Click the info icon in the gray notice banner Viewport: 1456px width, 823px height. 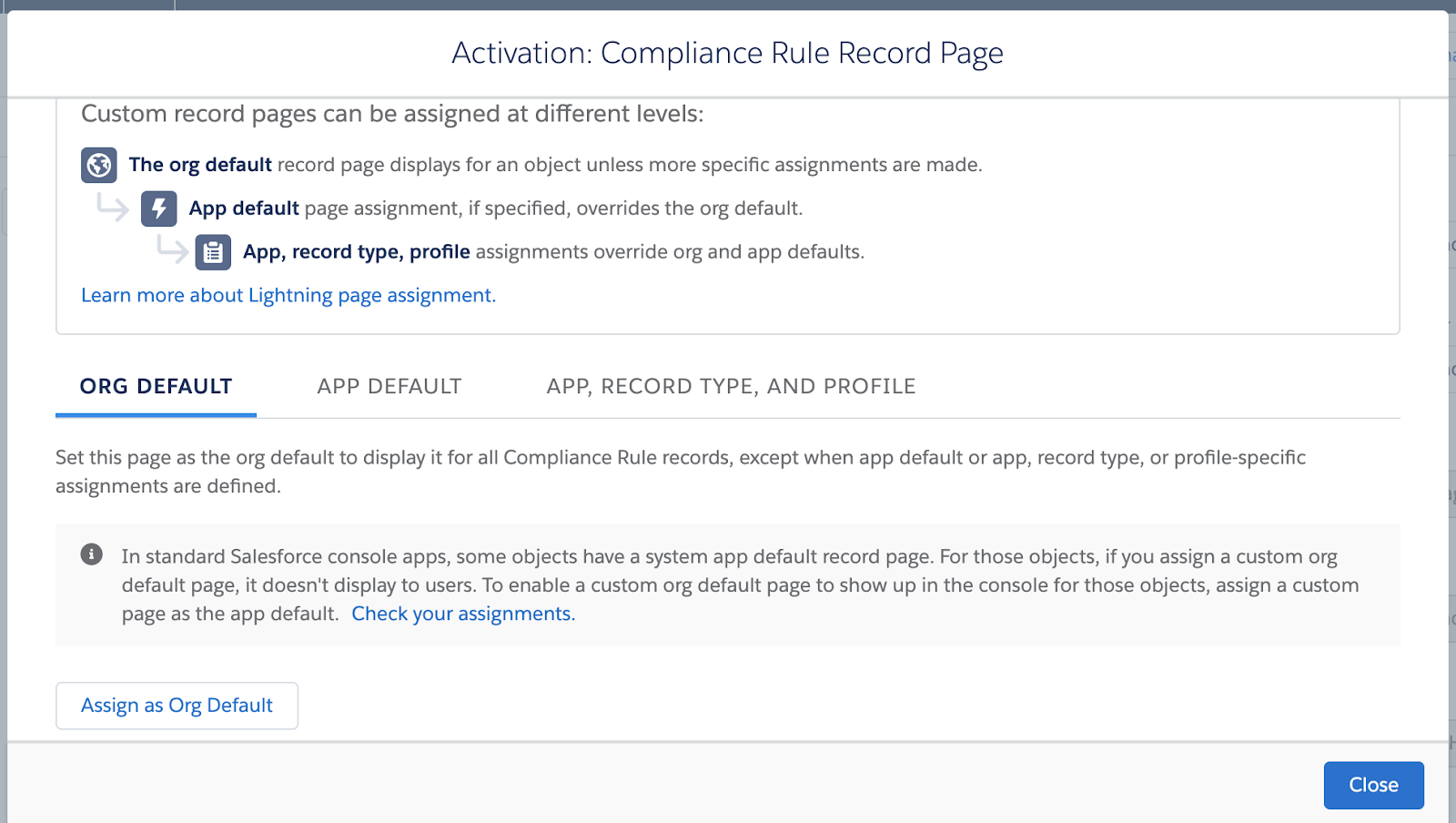94,552
